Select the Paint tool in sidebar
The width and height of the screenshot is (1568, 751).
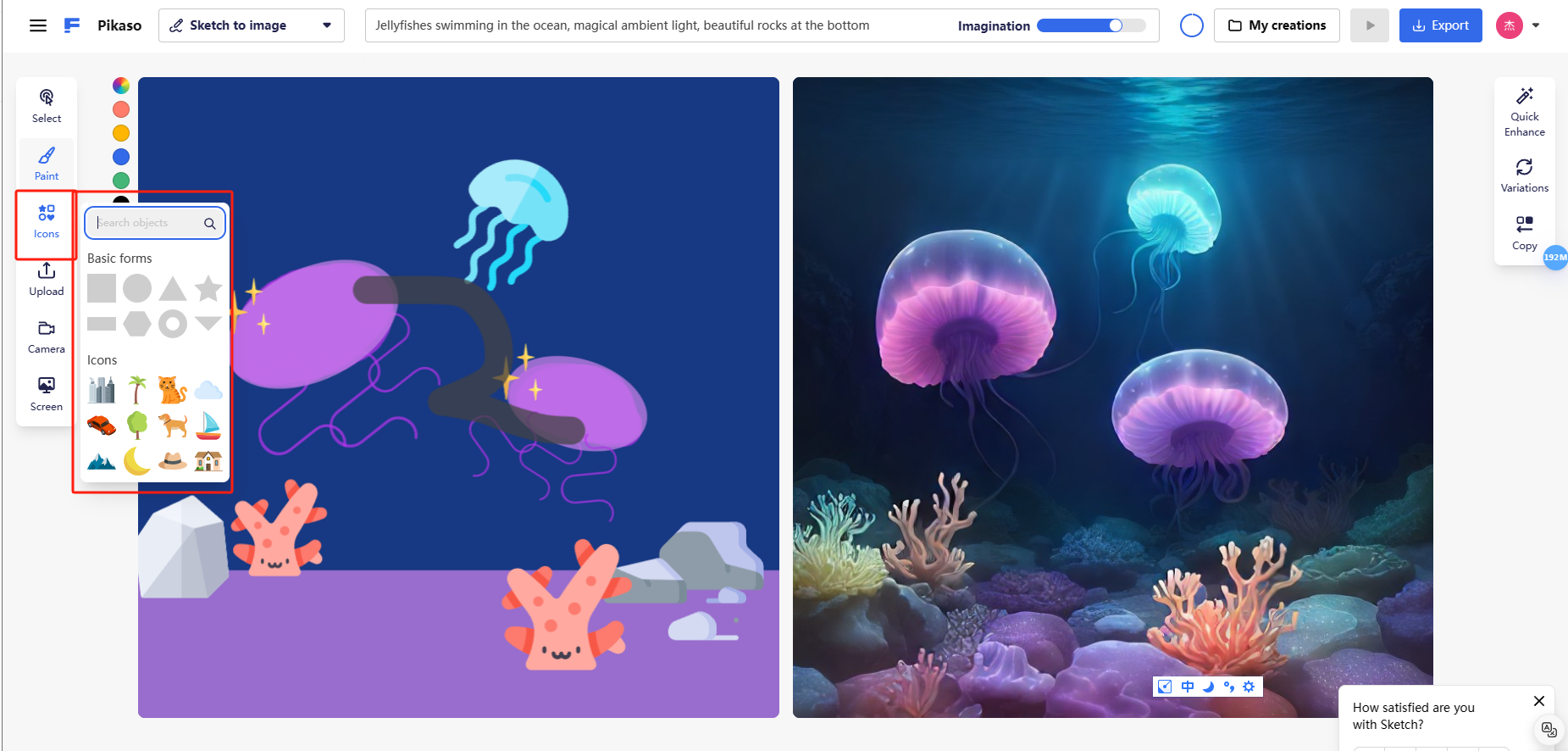click(x=47, y=164)
